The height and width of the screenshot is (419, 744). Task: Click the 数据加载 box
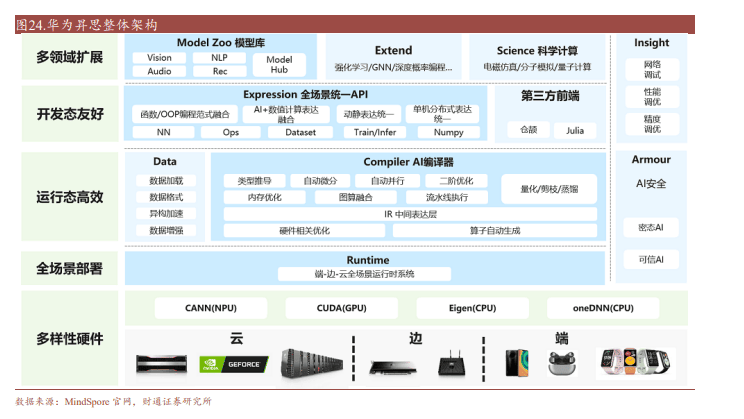pyautogui.click(x=166, y=181)
